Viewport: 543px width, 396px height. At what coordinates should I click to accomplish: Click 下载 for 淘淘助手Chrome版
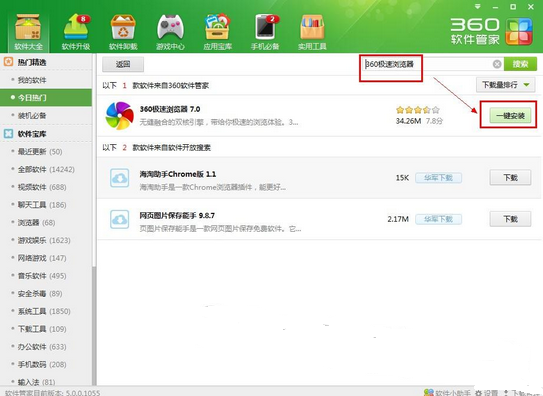[x=510, y=178]
